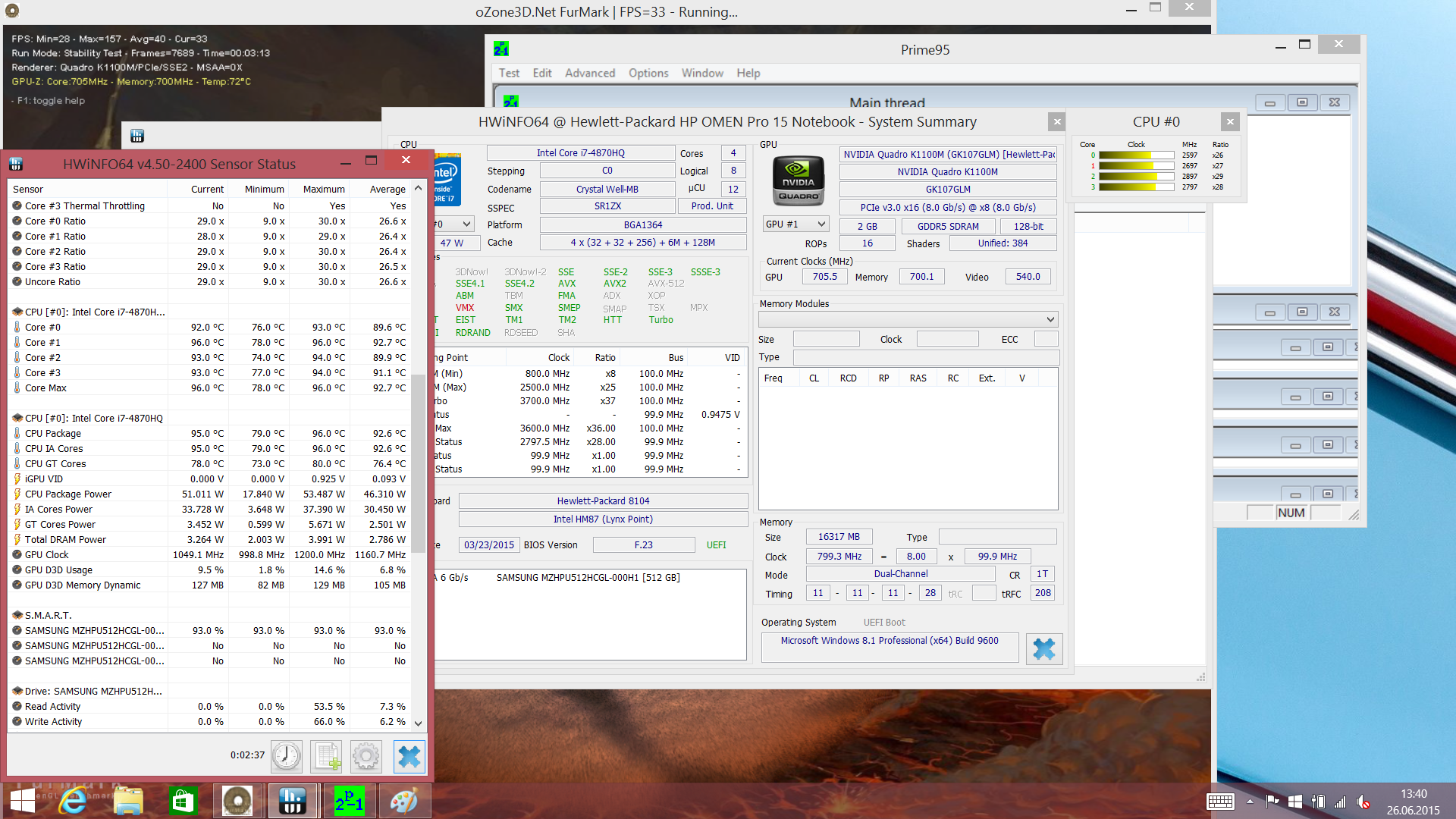Click blue X button in System Summary
The image size is (1456, 819).
tap(1043, 649)
